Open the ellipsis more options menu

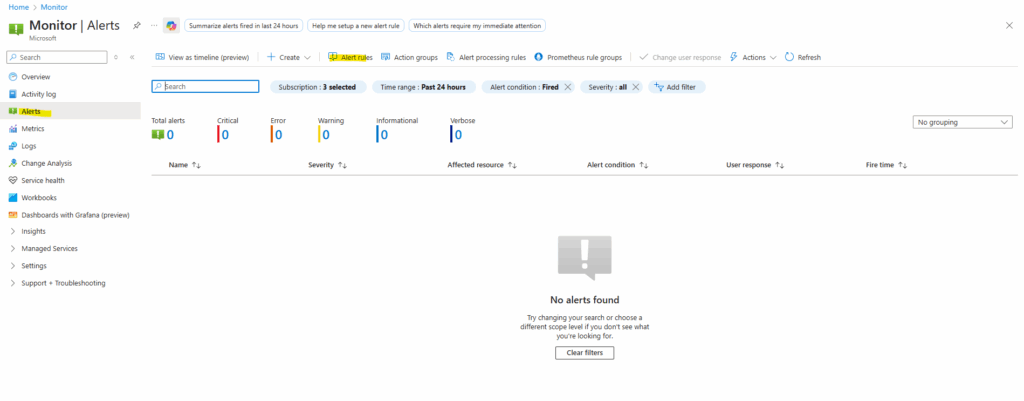pos(154,25)
